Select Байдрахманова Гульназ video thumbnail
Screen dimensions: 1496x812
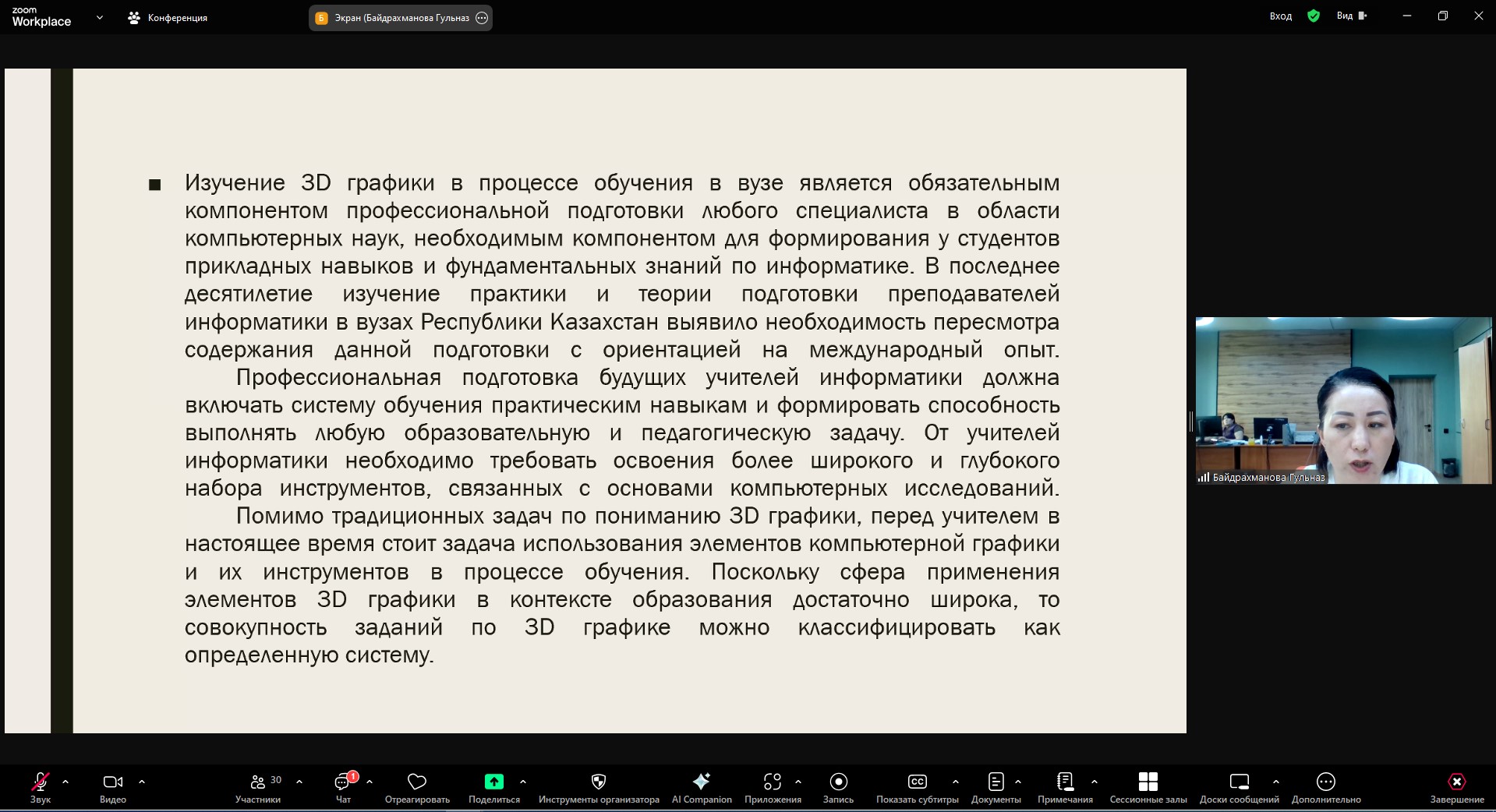(1343, 400)
